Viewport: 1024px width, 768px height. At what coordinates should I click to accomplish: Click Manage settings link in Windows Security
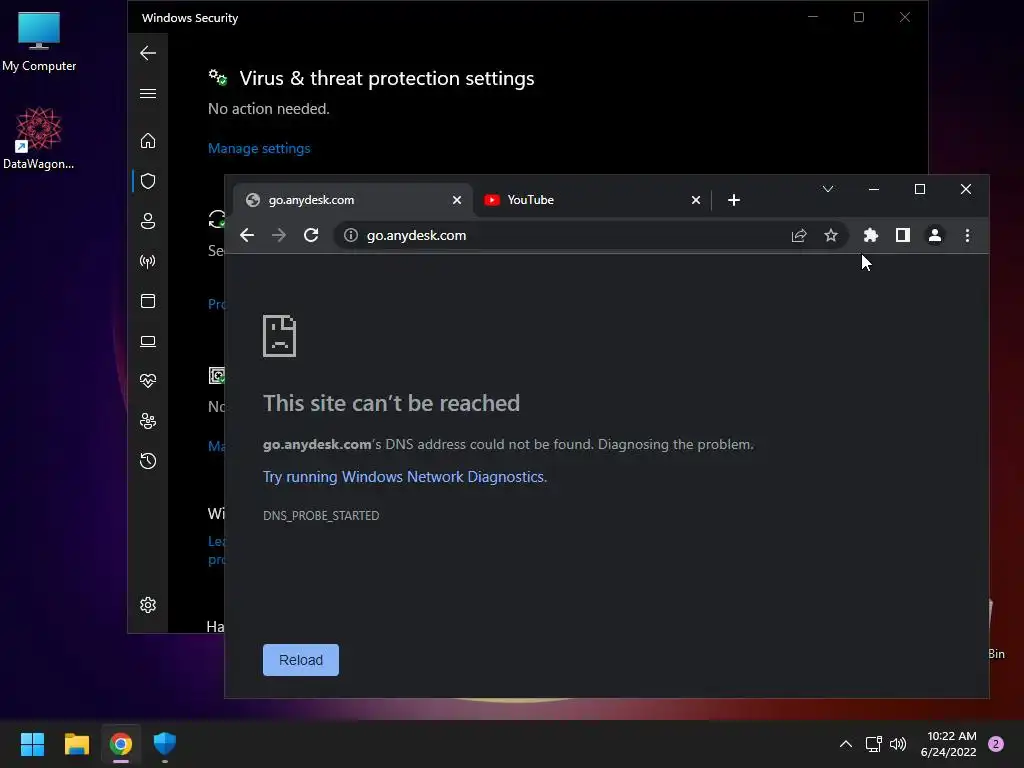tap(259, 148)
